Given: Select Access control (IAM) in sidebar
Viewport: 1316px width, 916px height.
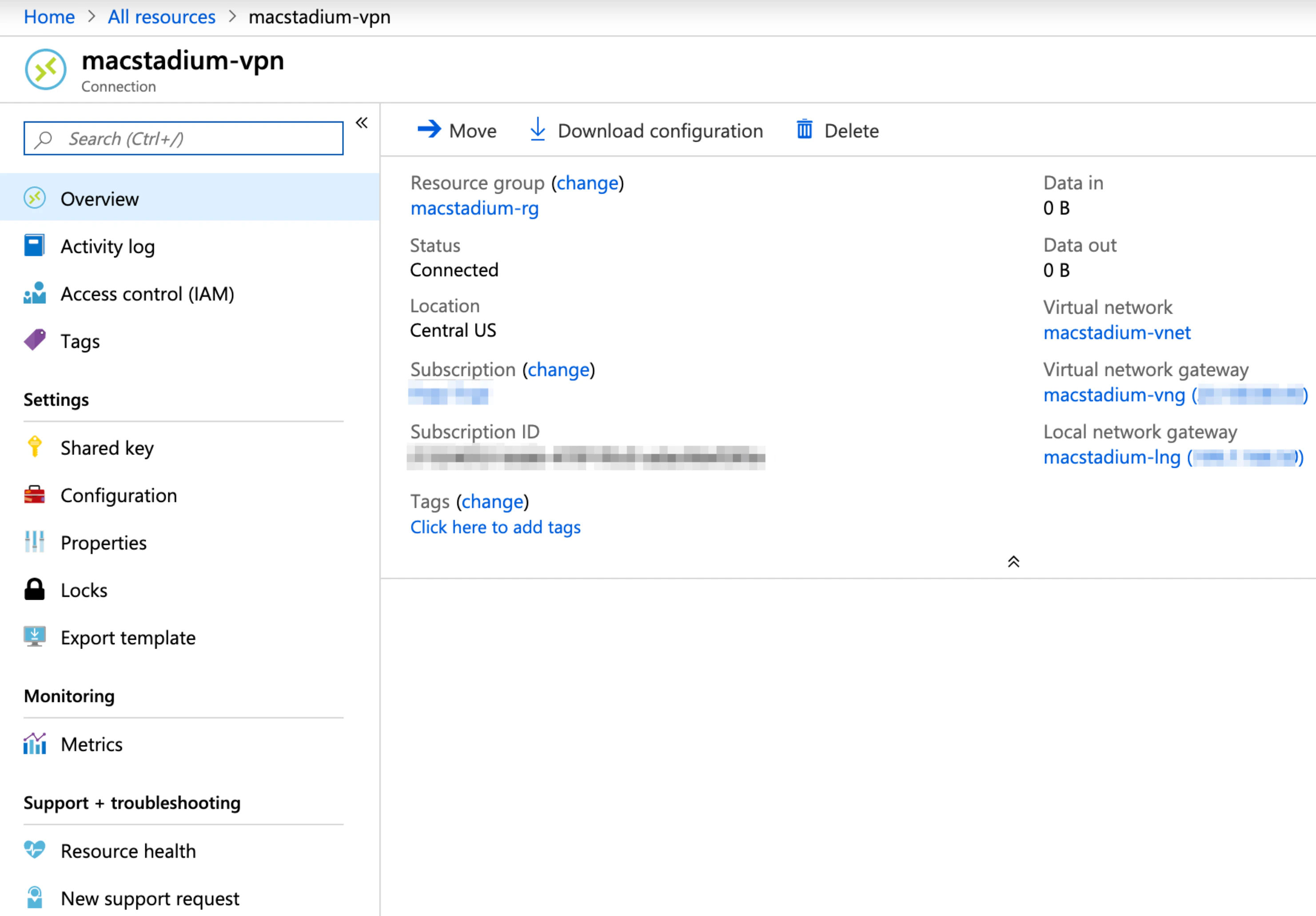Looking at the screenshot, I should 147,294.
